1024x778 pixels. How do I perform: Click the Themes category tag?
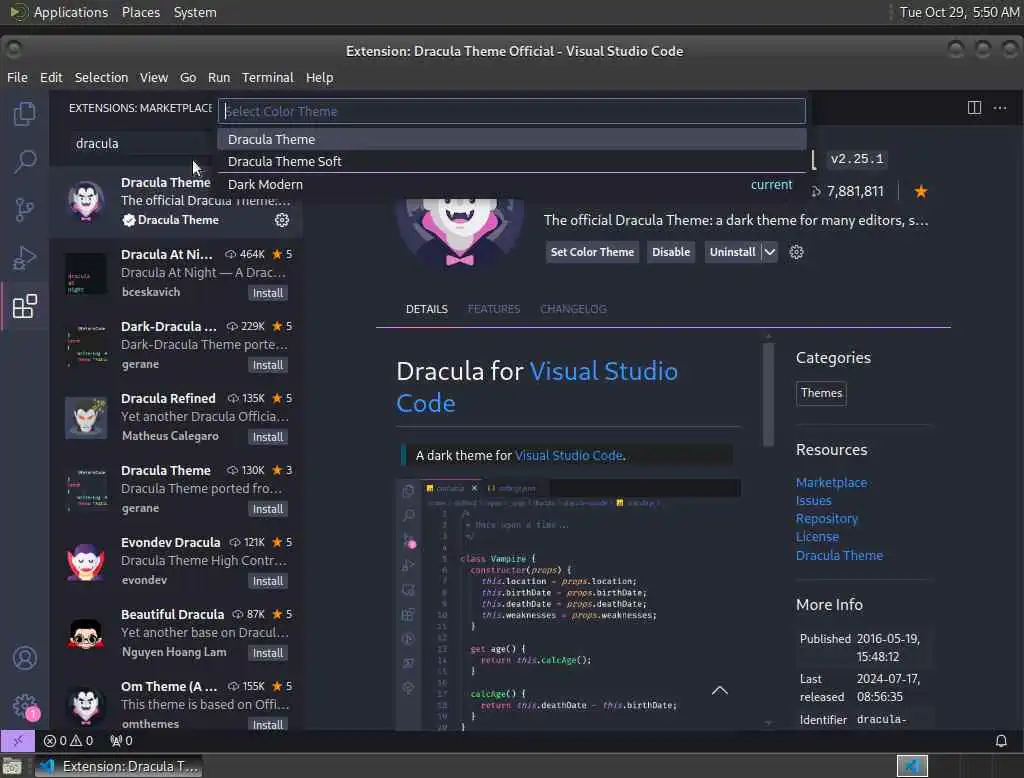point(821,393)
